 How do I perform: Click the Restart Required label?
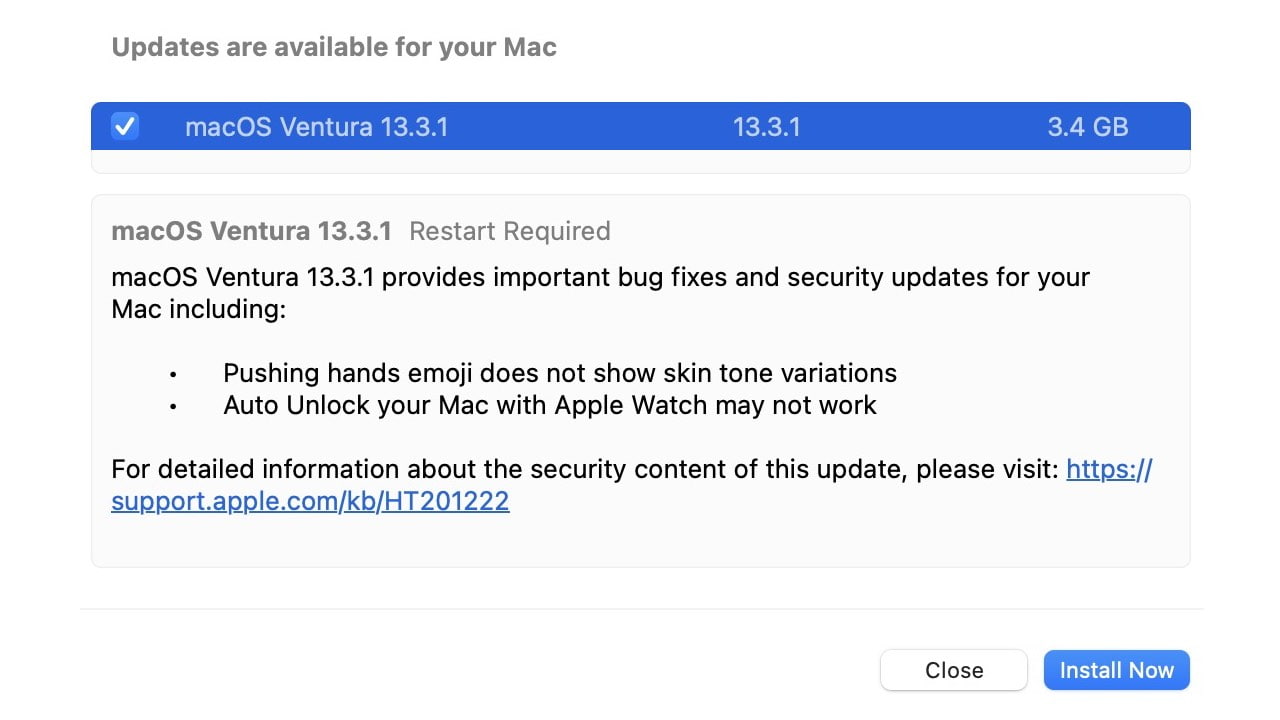coord(510,231)
